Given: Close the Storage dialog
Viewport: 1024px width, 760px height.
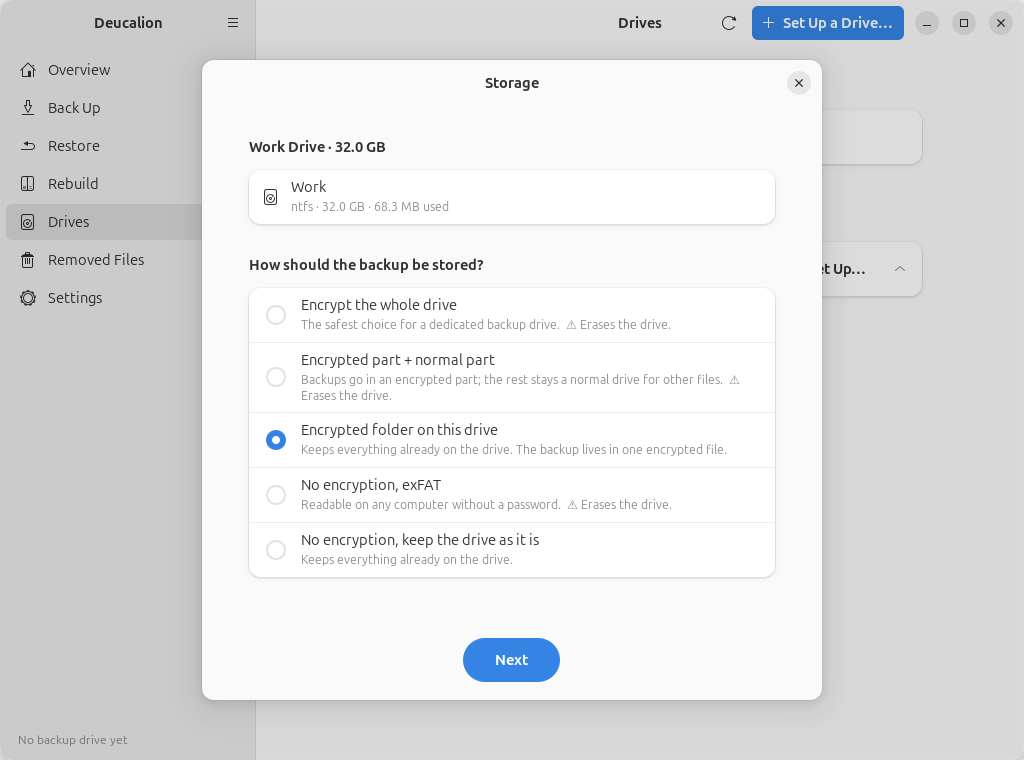Looking at the screenshot, I should tap(799, 83).
